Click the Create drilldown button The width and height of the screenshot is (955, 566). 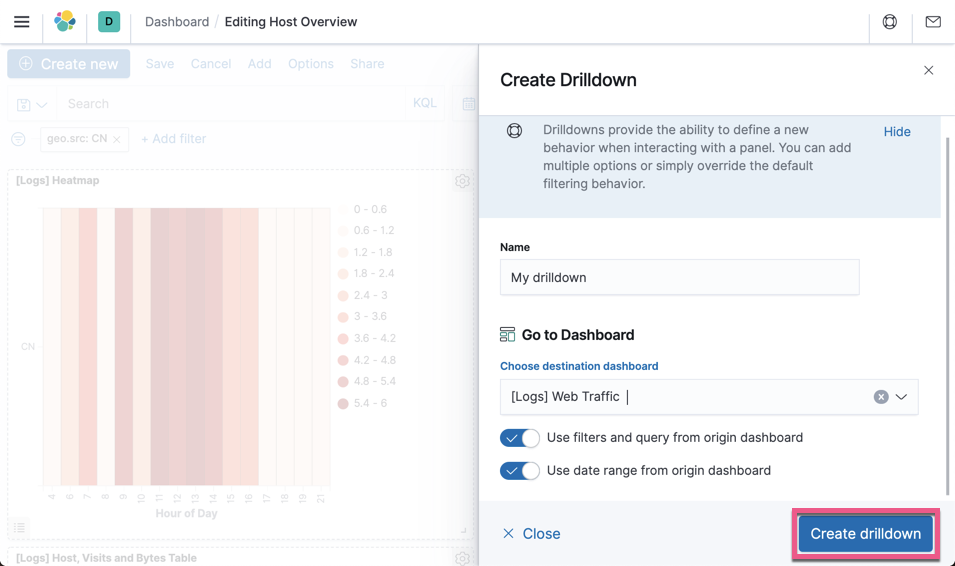[x=865, y=534]
